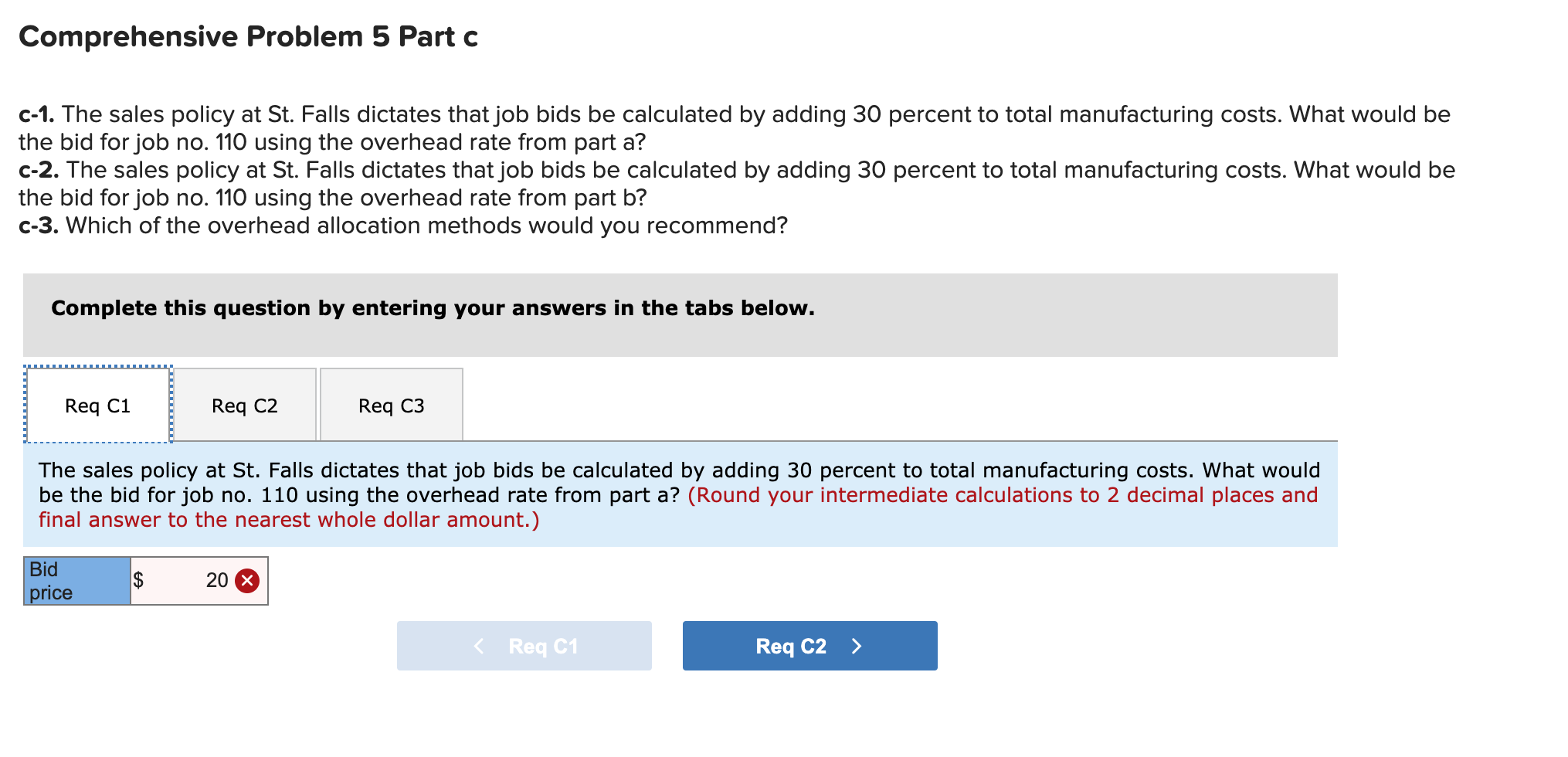1568x757 pixels.
Task: Click the disabled Req C1 back button
Action: click(x=524, y=646)
